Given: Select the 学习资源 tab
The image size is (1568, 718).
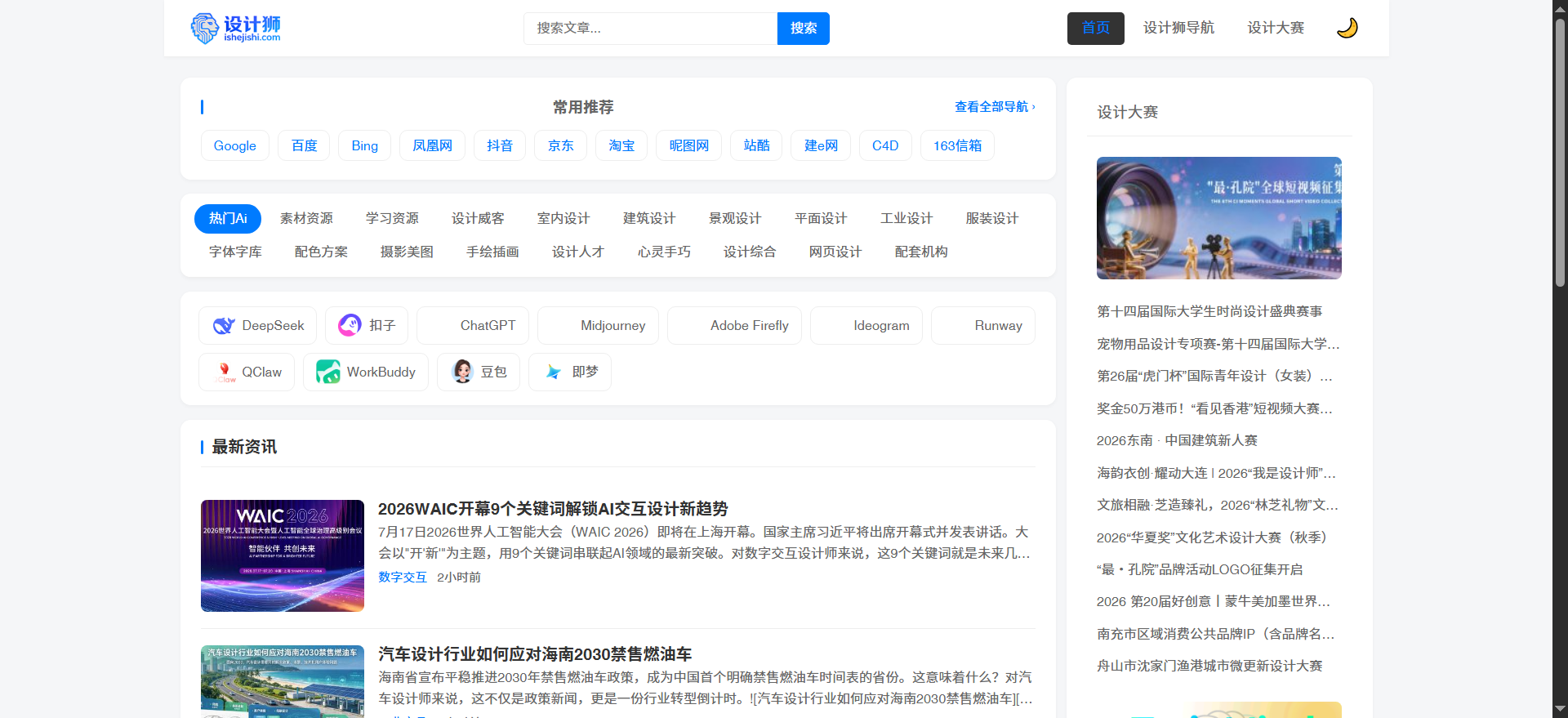Looking at the screenshot, I should (x=392, y=218).
